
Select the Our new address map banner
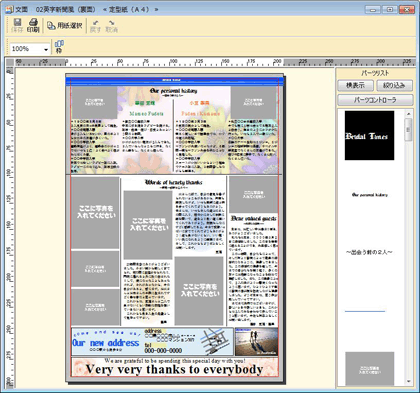[152, 342]
